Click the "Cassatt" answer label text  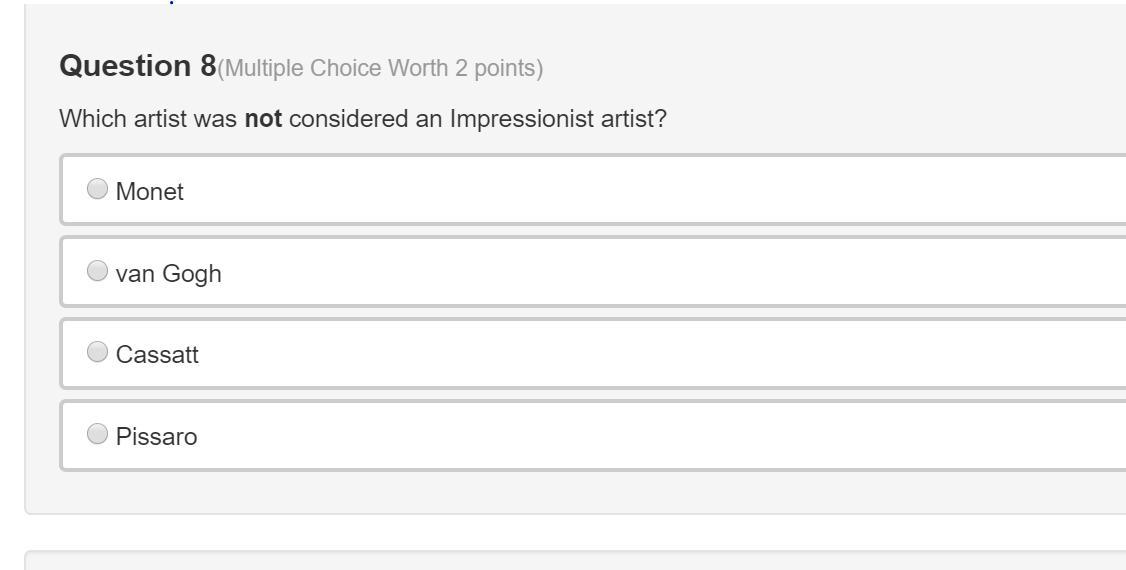(157, 355)
